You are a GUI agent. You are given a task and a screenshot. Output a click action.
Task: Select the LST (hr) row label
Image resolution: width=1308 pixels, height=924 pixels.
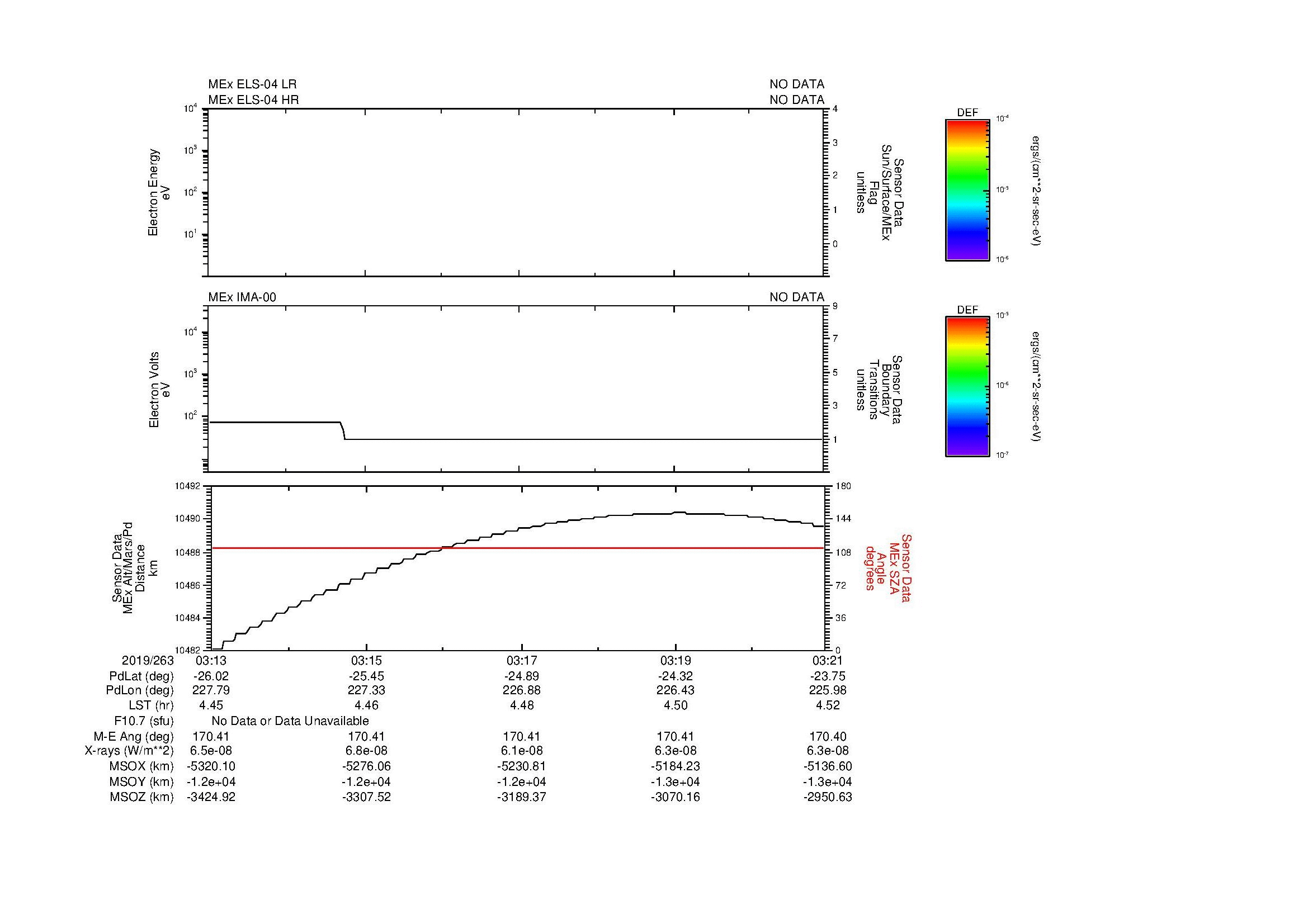(151, 705)
